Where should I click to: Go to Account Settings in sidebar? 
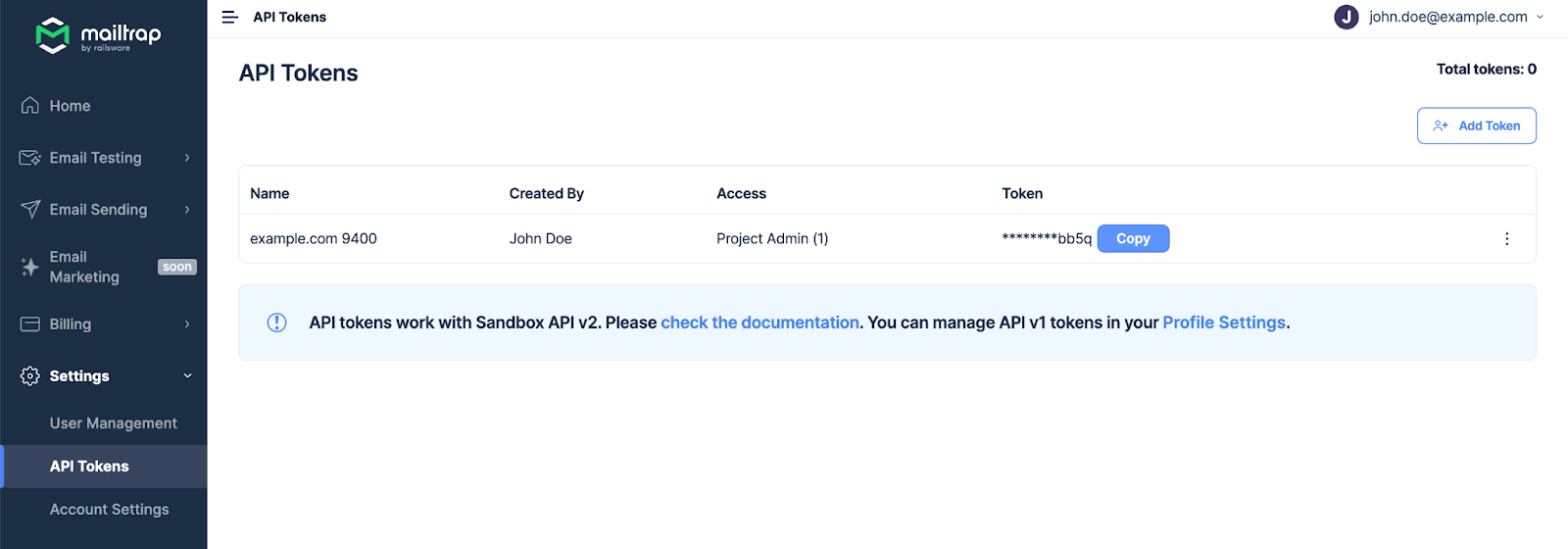click(109, 510)
